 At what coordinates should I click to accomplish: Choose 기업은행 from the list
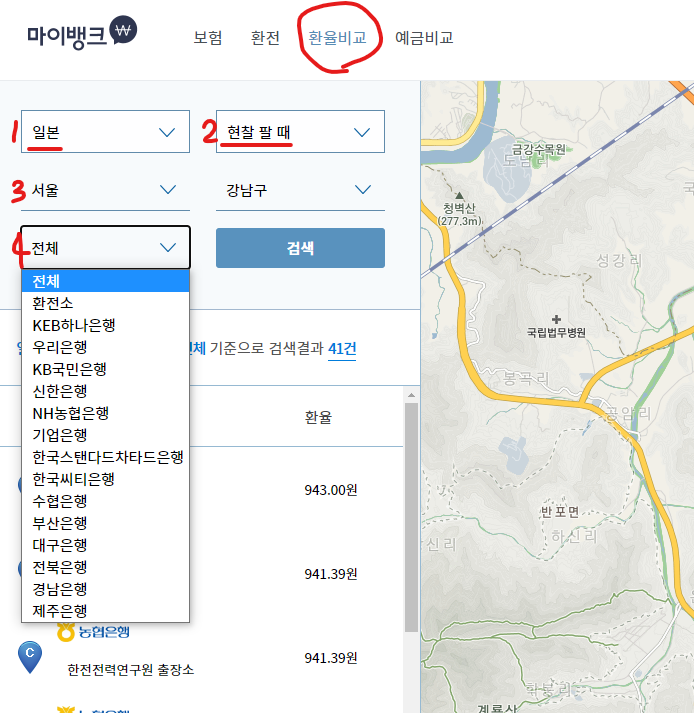106,435
